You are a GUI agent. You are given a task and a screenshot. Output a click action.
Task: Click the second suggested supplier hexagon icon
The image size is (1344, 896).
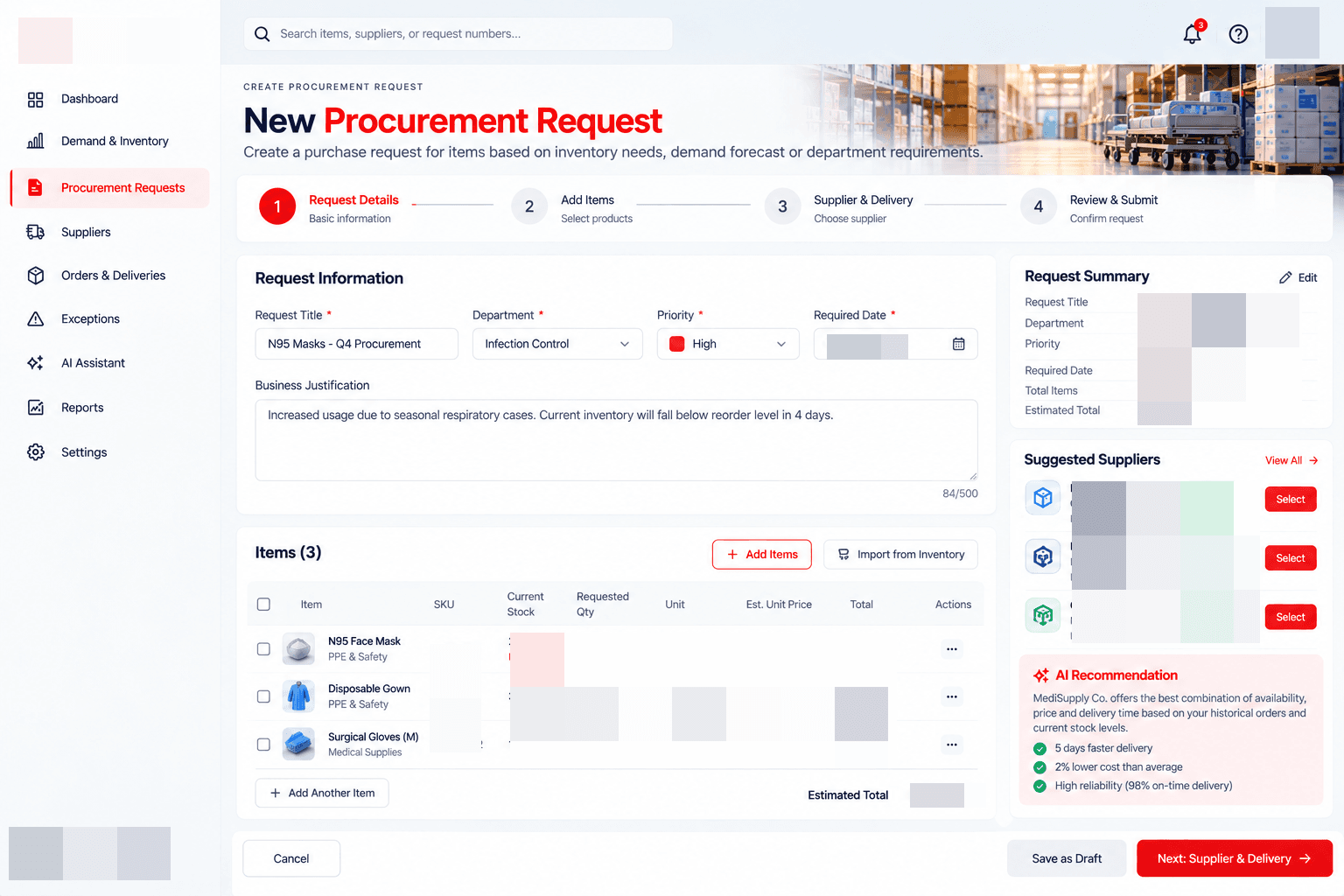pos(1043,556)
